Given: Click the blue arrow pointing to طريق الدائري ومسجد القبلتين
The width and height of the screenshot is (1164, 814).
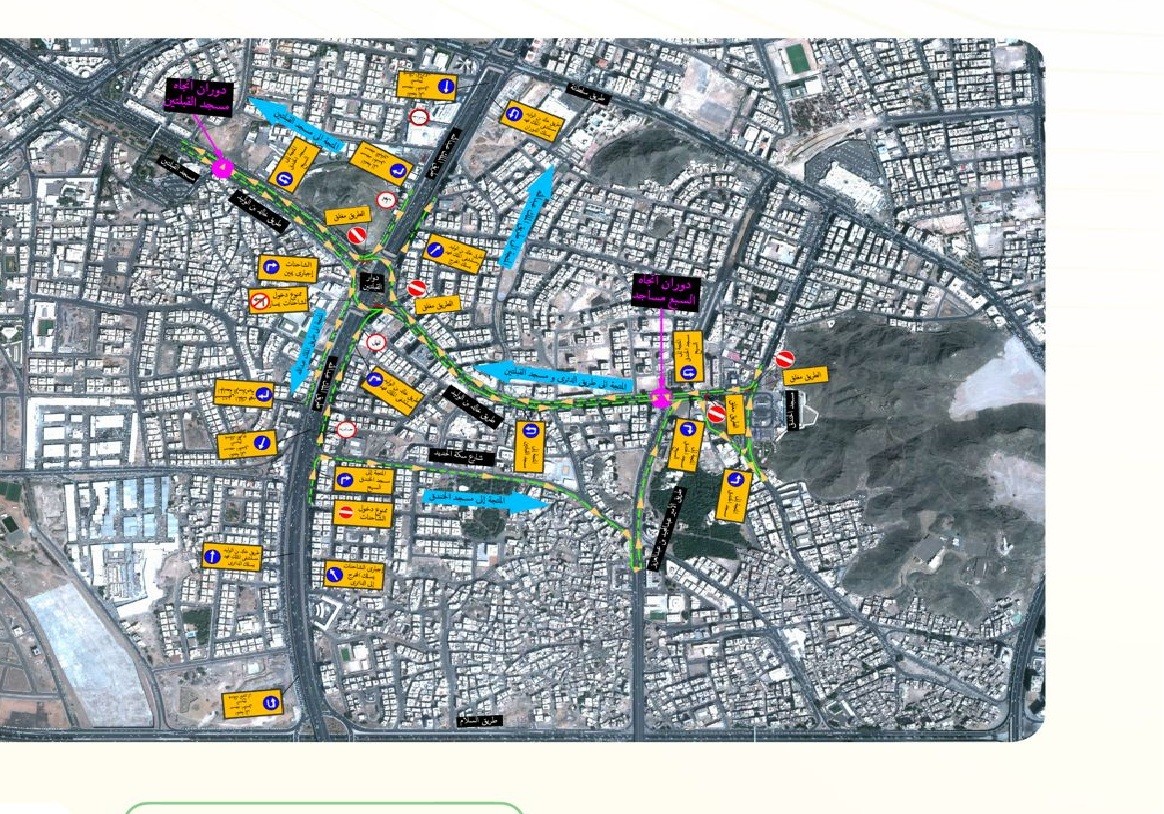Looking at the screenshot, I should point(558,373).
